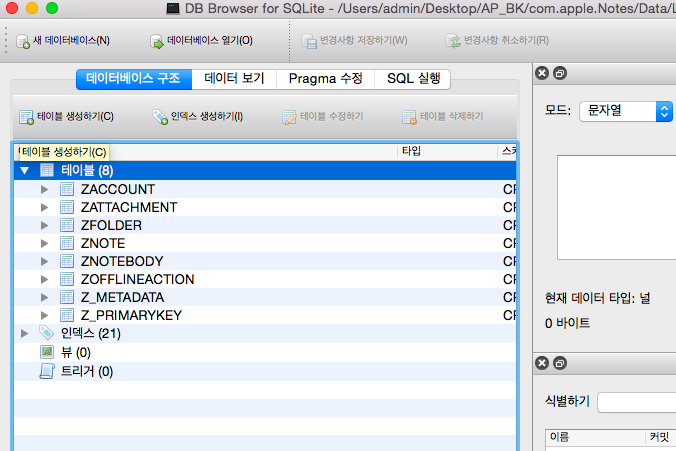Click the 테이블 수정하기 button label
This screenshot has width=676, height=451.
[x=332, y=116]
